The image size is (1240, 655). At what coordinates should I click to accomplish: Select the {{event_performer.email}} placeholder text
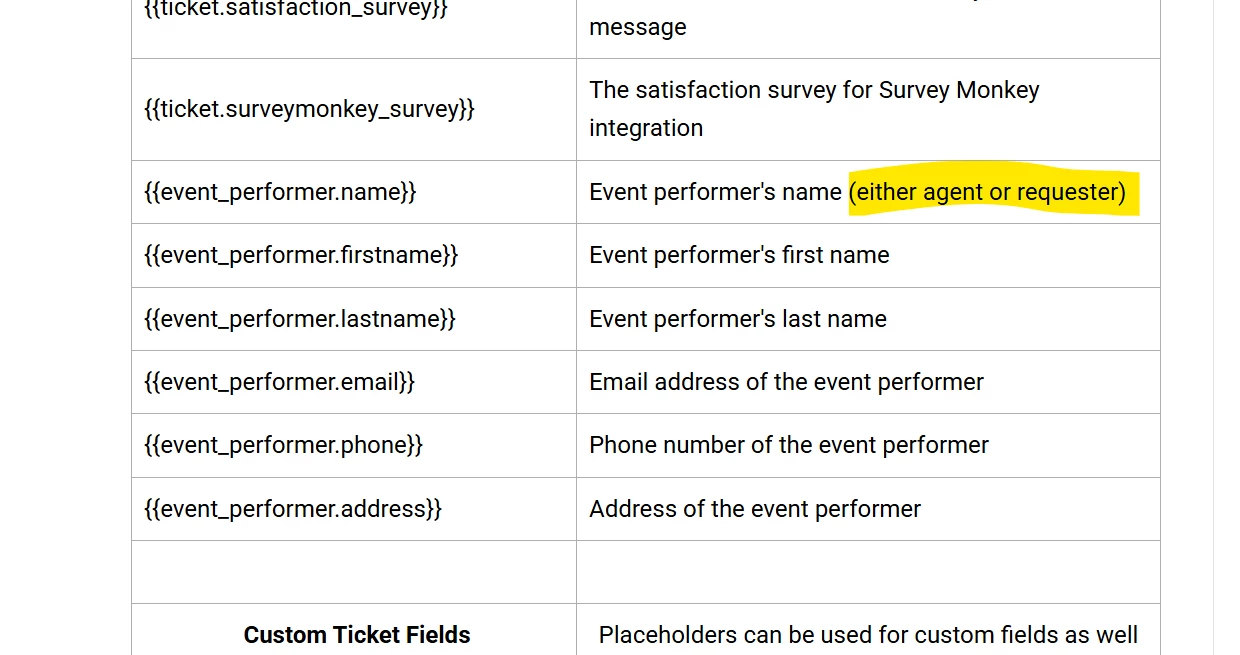tap(279, 382)
